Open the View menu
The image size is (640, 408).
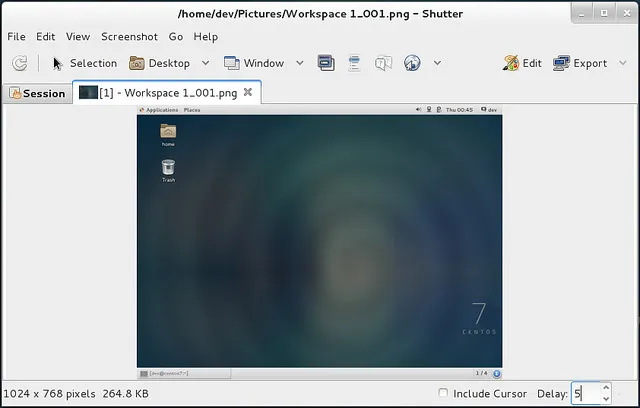click(x=78, y=37)
